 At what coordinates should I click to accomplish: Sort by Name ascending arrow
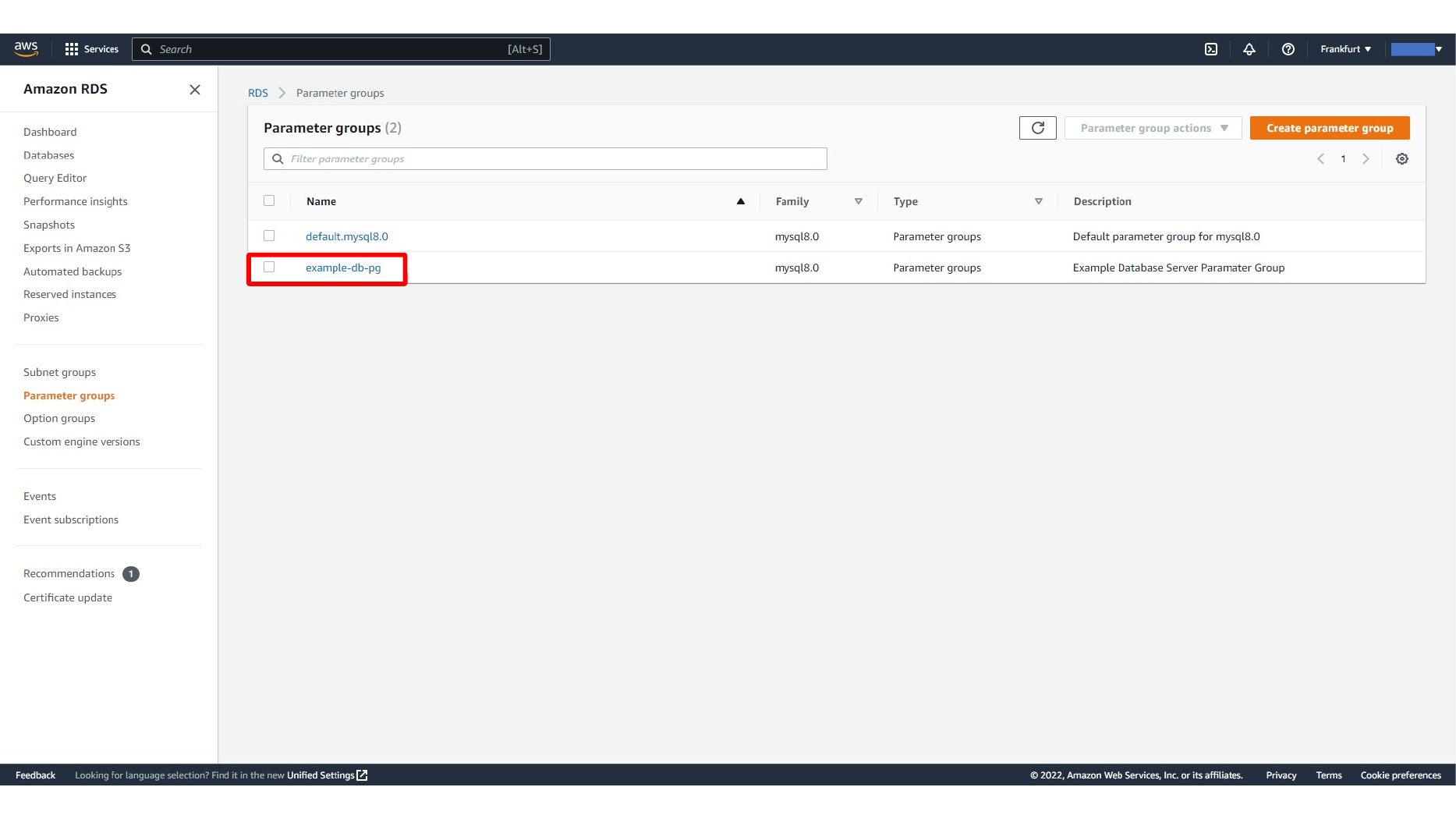[740, 201]
